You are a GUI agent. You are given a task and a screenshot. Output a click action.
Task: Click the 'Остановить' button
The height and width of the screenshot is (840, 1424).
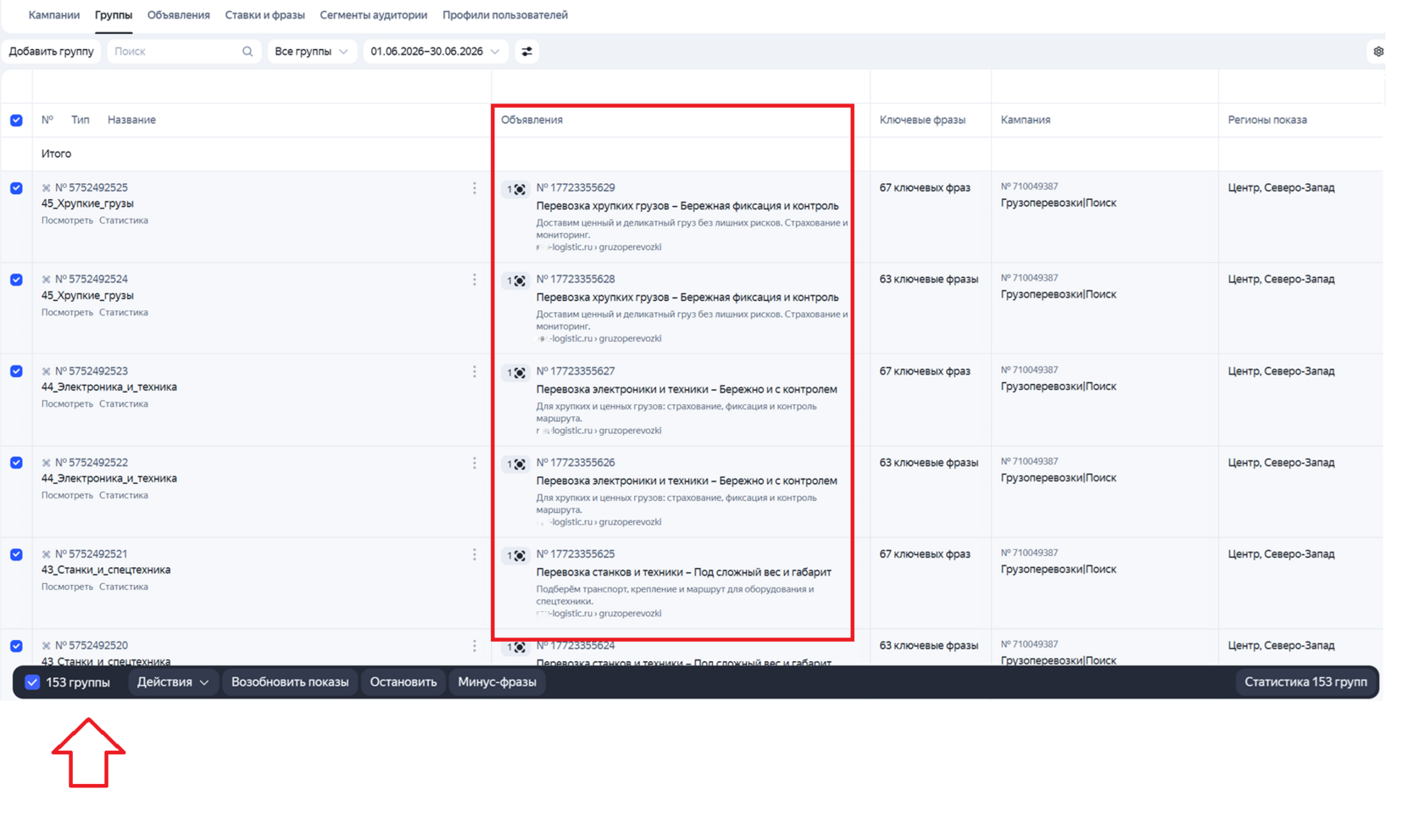(x=403, y=682)
